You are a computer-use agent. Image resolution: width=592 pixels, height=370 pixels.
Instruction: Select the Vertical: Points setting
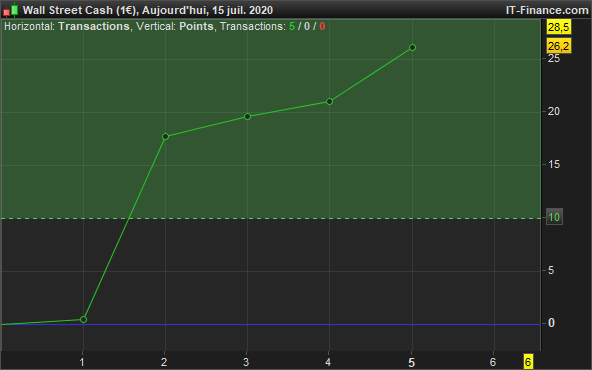(174, 26)
